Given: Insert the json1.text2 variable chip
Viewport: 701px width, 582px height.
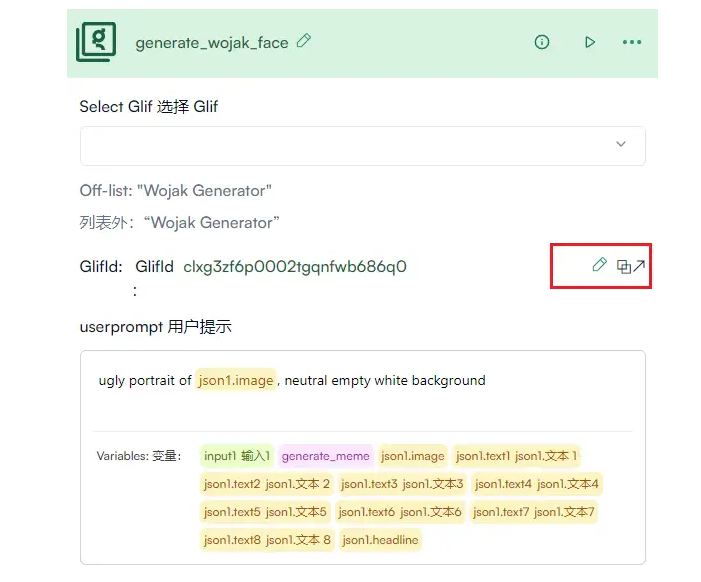Looking at the screenshot, I should click(266, 484).
